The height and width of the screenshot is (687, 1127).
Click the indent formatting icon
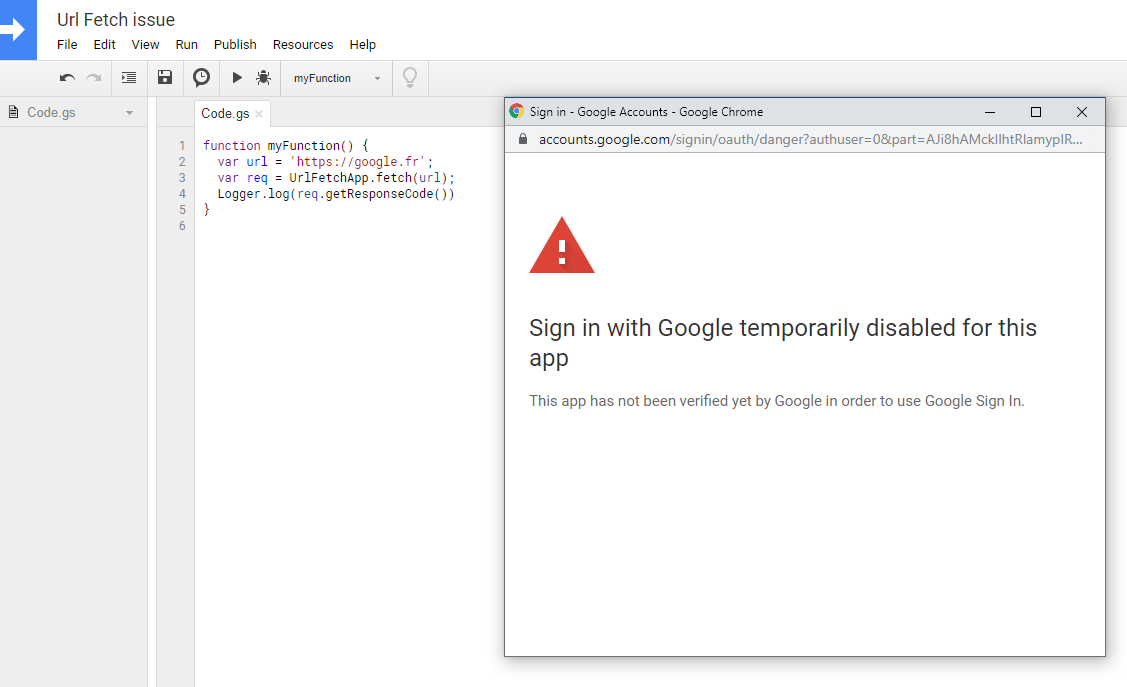point(129,78)
